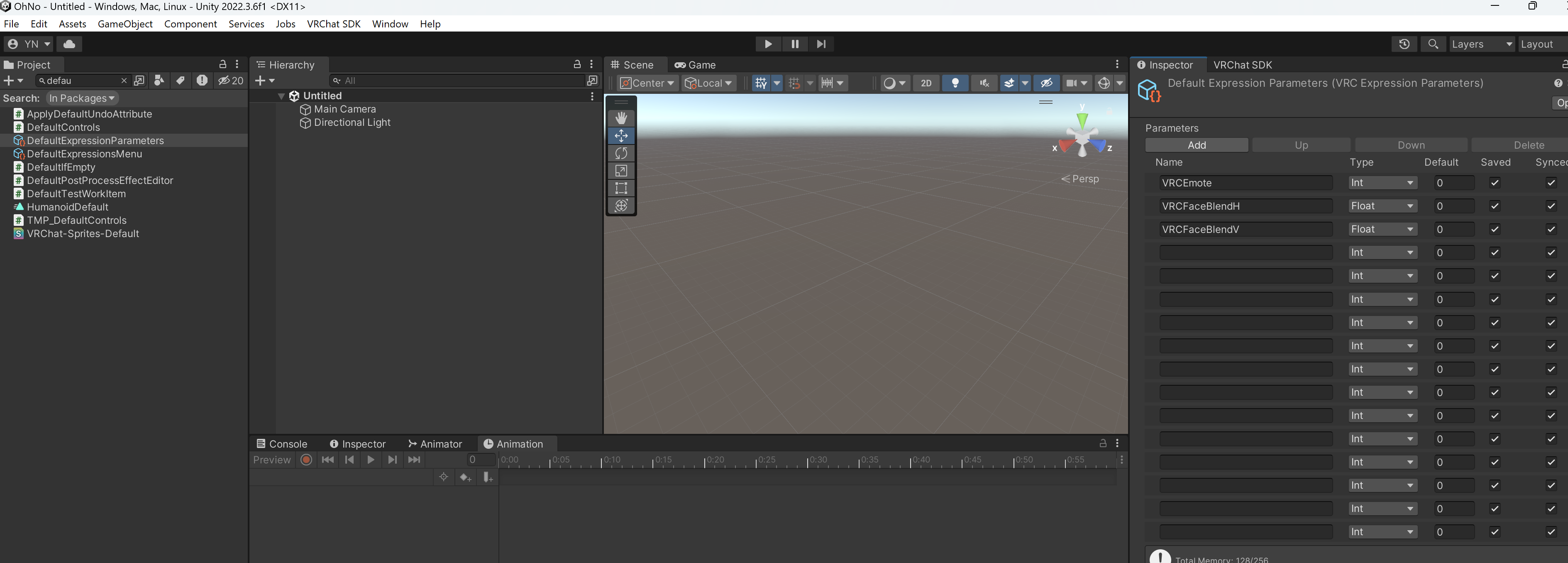Lock the Hierarchy panel
1568x563 pixels.
pyautogui.click(x=577, y=64)
